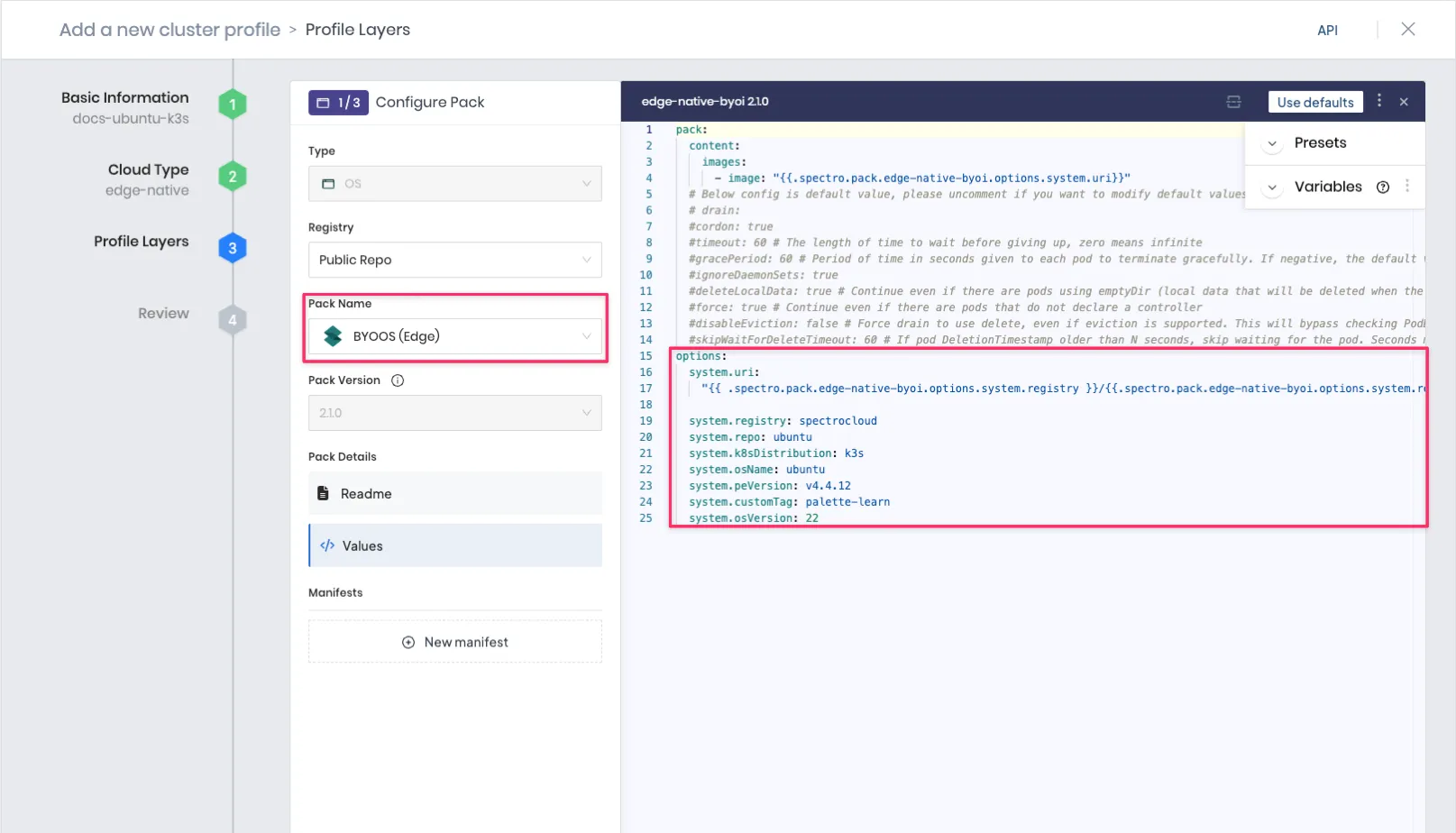Open the Variables help question-mark icon
The image size is (1456, 833).
[1383, 187]
